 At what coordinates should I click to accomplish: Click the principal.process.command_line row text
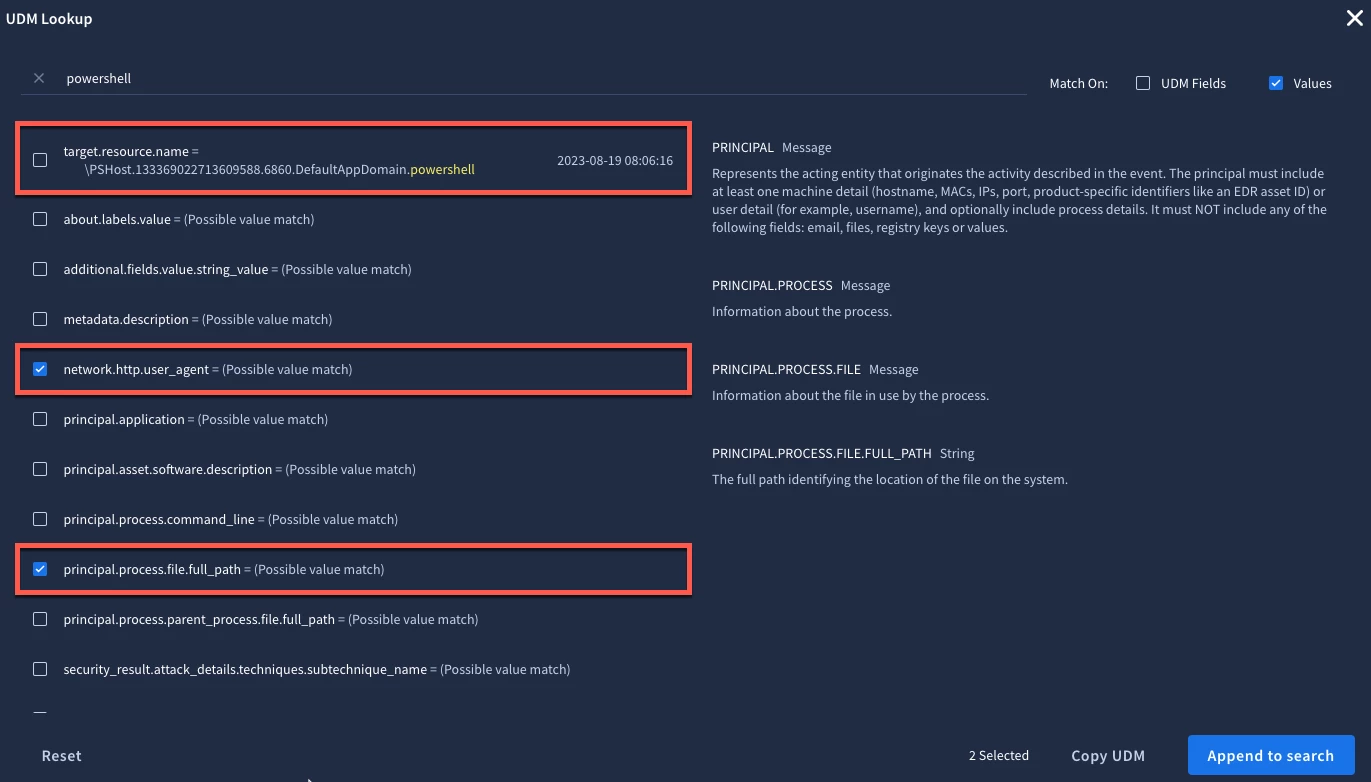click(x=230, y=519)
